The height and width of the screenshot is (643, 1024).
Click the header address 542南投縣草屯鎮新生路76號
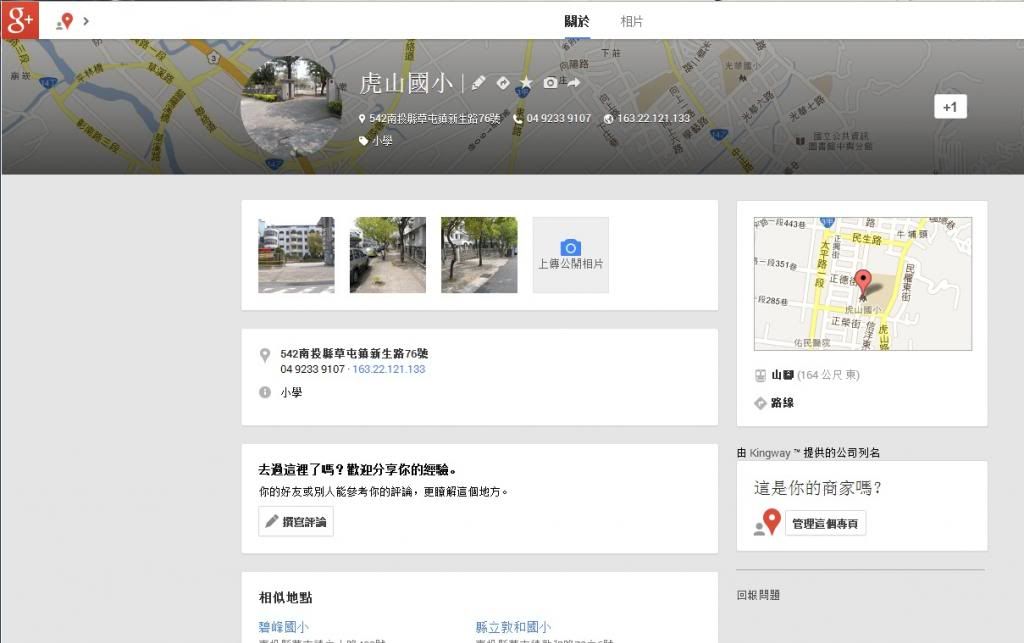[434, 119]
